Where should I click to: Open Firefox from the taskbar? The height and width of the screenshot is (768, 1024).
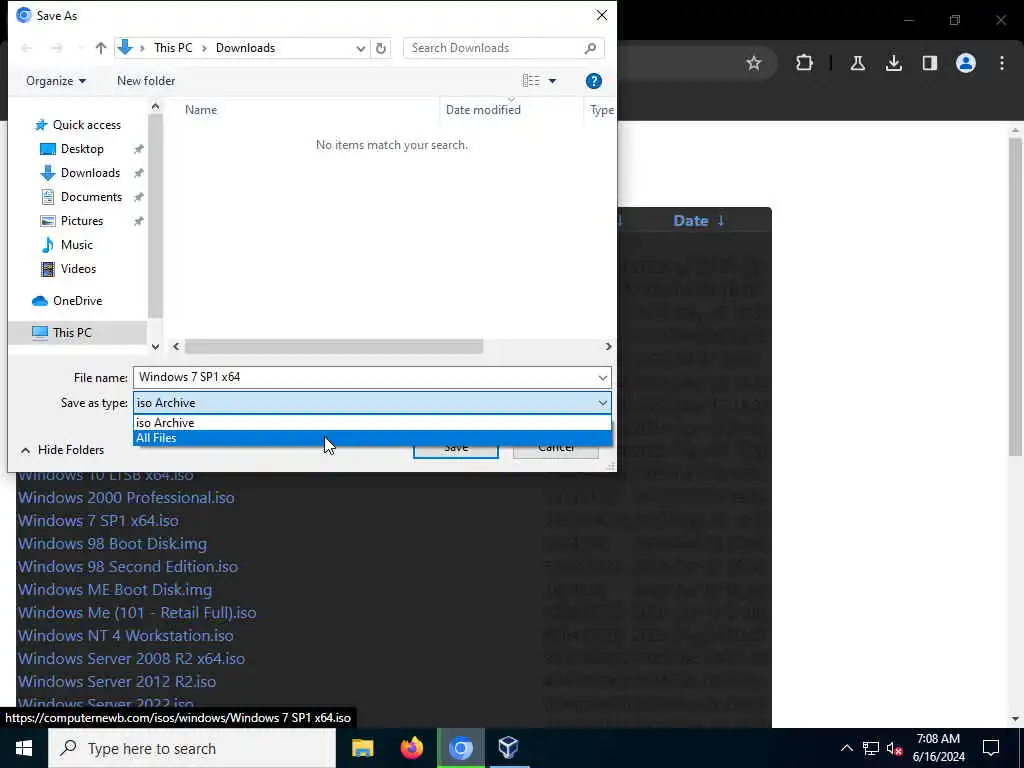point(411,748)
